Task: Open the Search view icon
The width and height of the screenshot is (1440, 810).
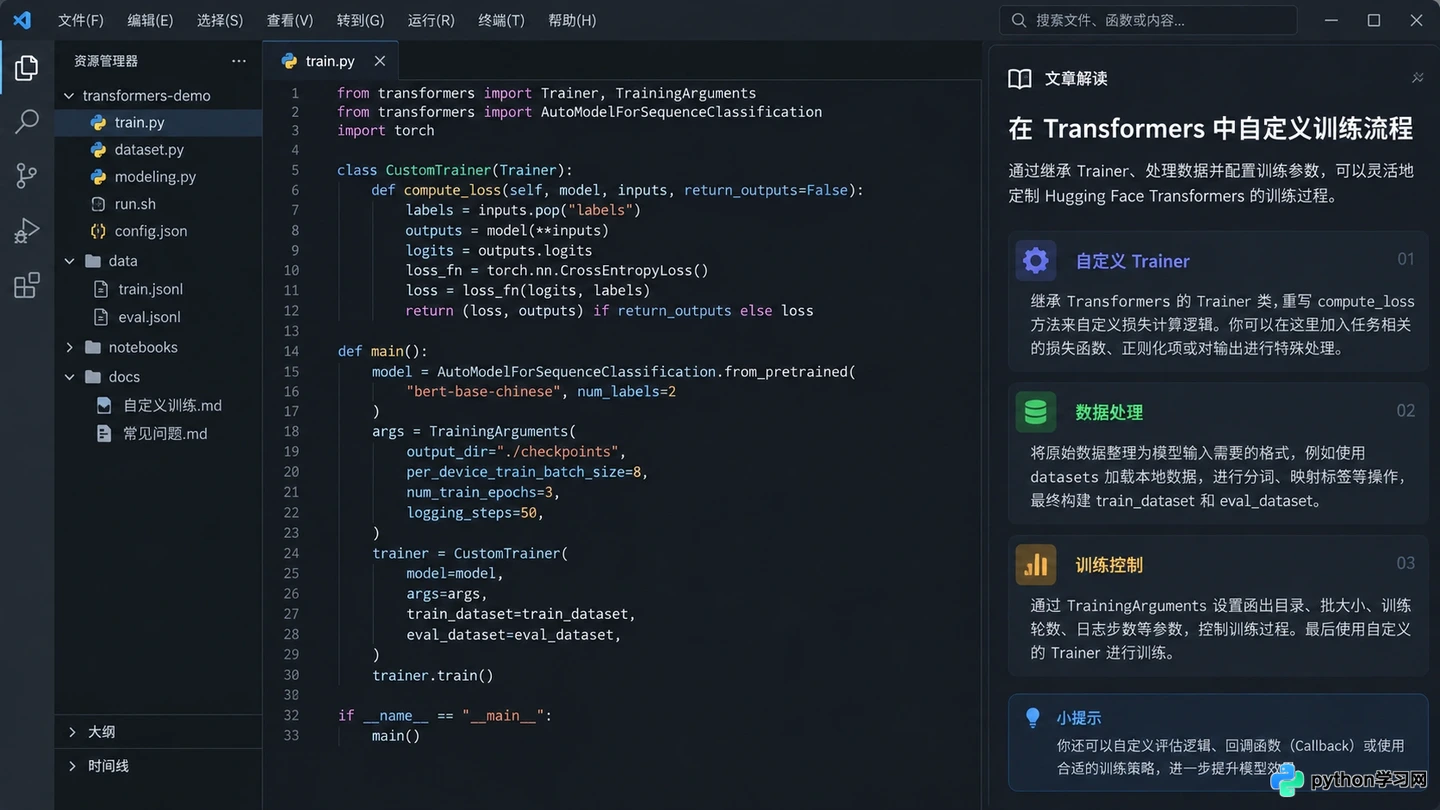Action: click(27, 122)
